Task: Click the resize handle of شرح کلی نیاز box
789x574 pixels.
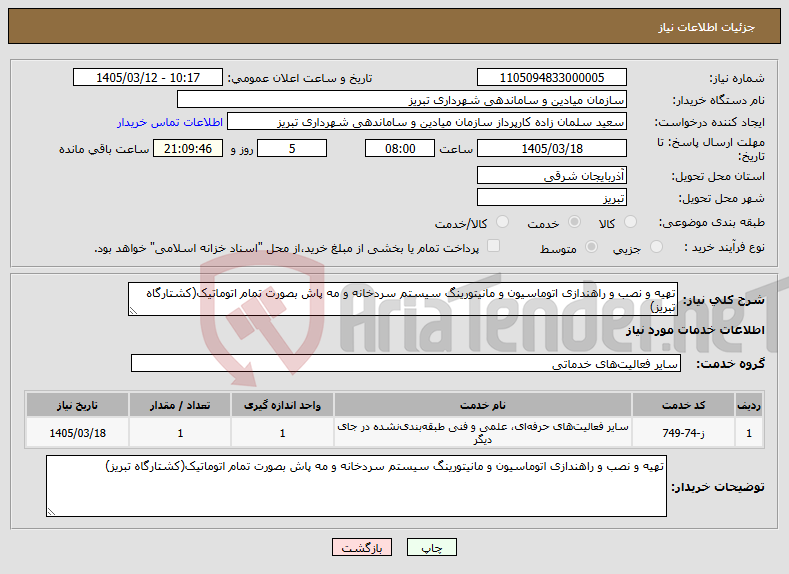Action: pyautogui.click(x=133, y=311)
